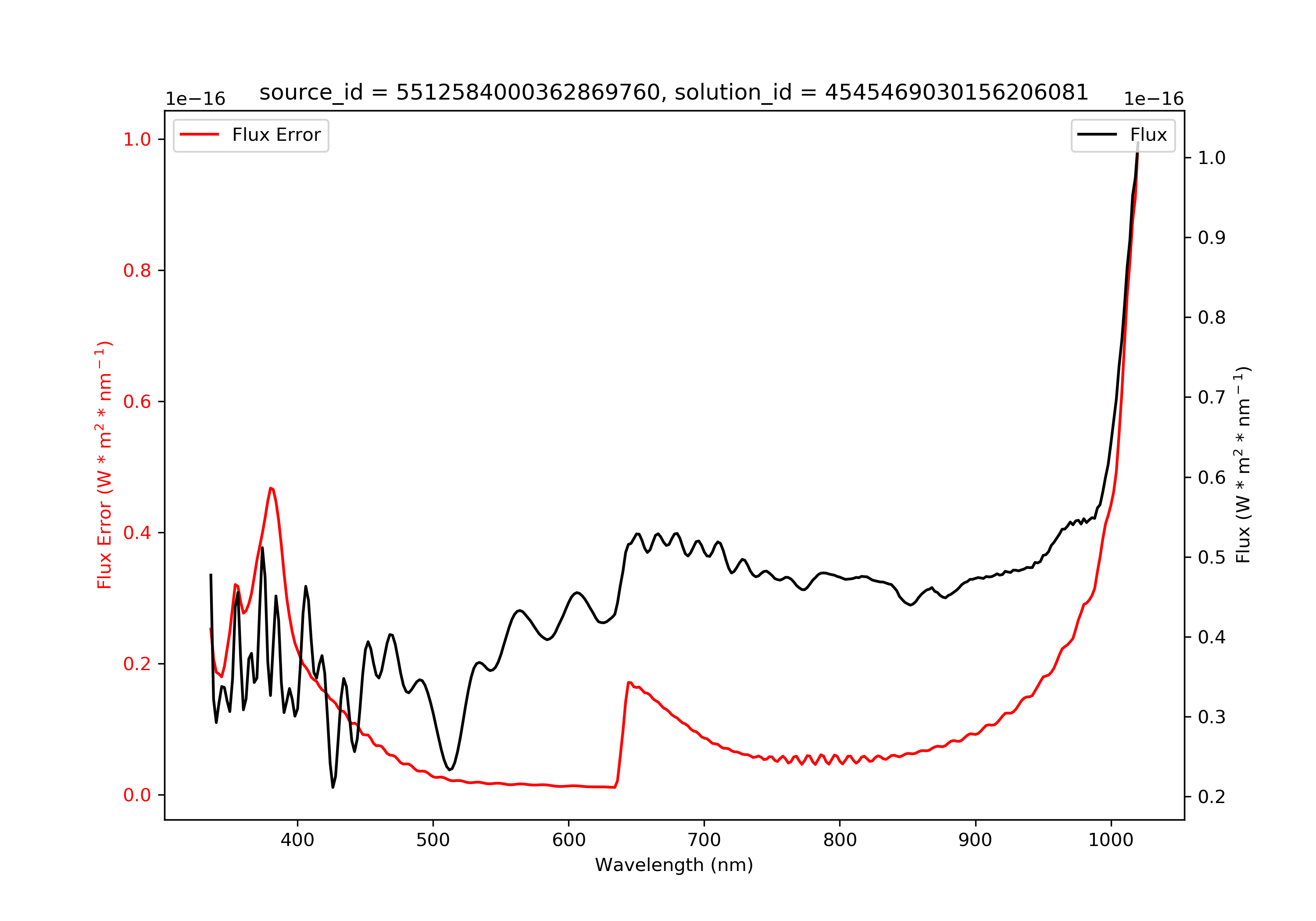This screenshot has height=921, width=1316.
Task: Click the red Flux Error legend line
Action: pyautogui.click(x=199, y=135)
